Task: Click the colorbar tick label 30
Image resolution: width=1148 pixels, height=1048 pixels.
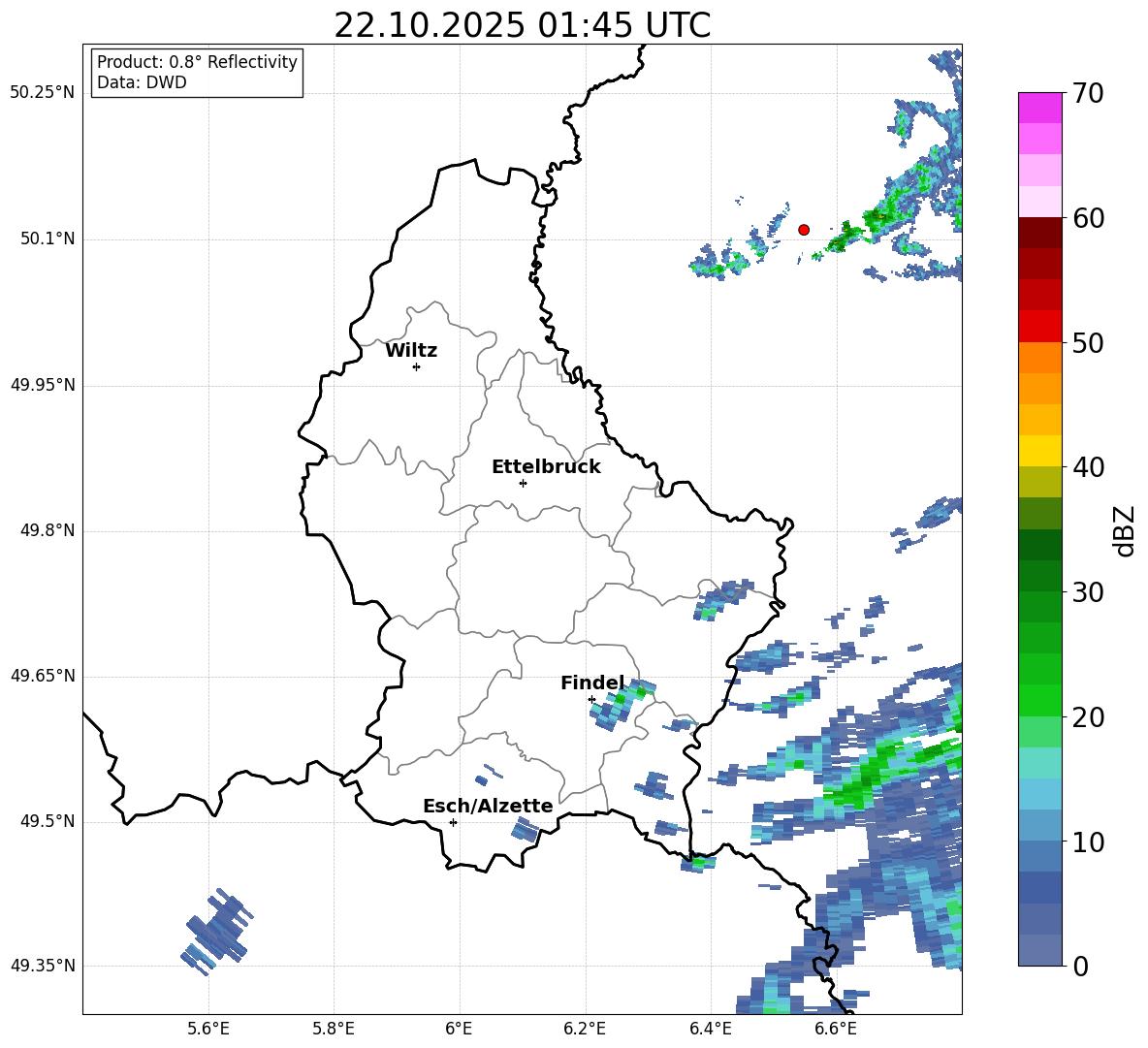Action: [1088, 592]
